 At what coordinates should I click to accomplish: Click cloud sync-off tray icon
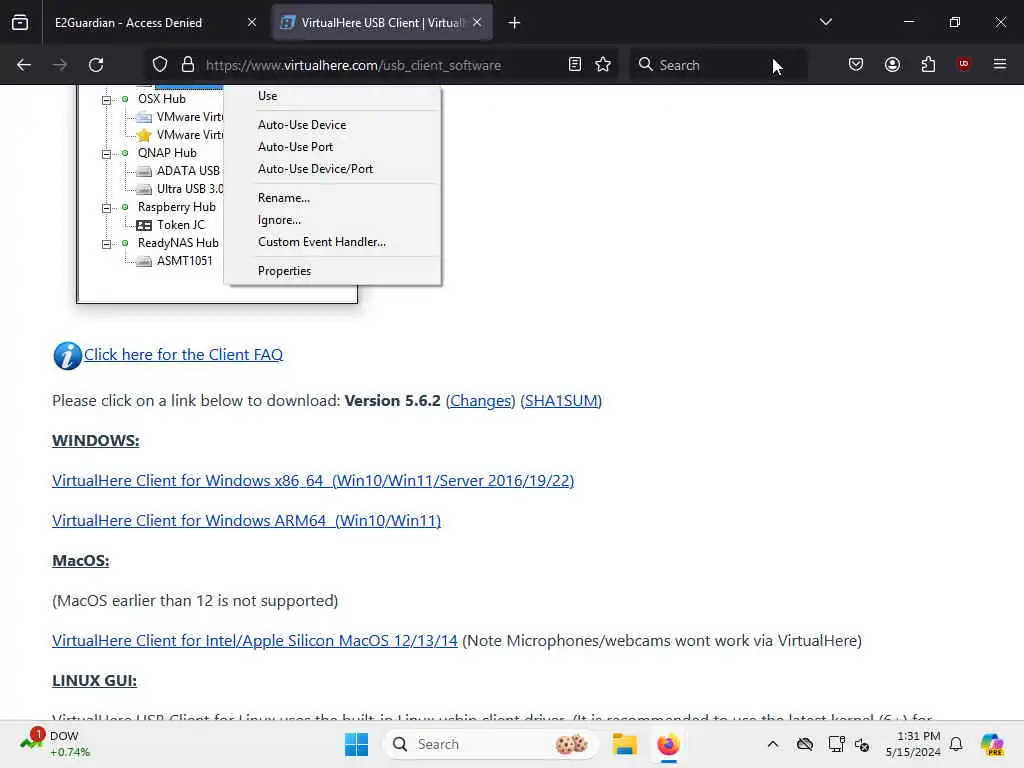coord(805,744)
